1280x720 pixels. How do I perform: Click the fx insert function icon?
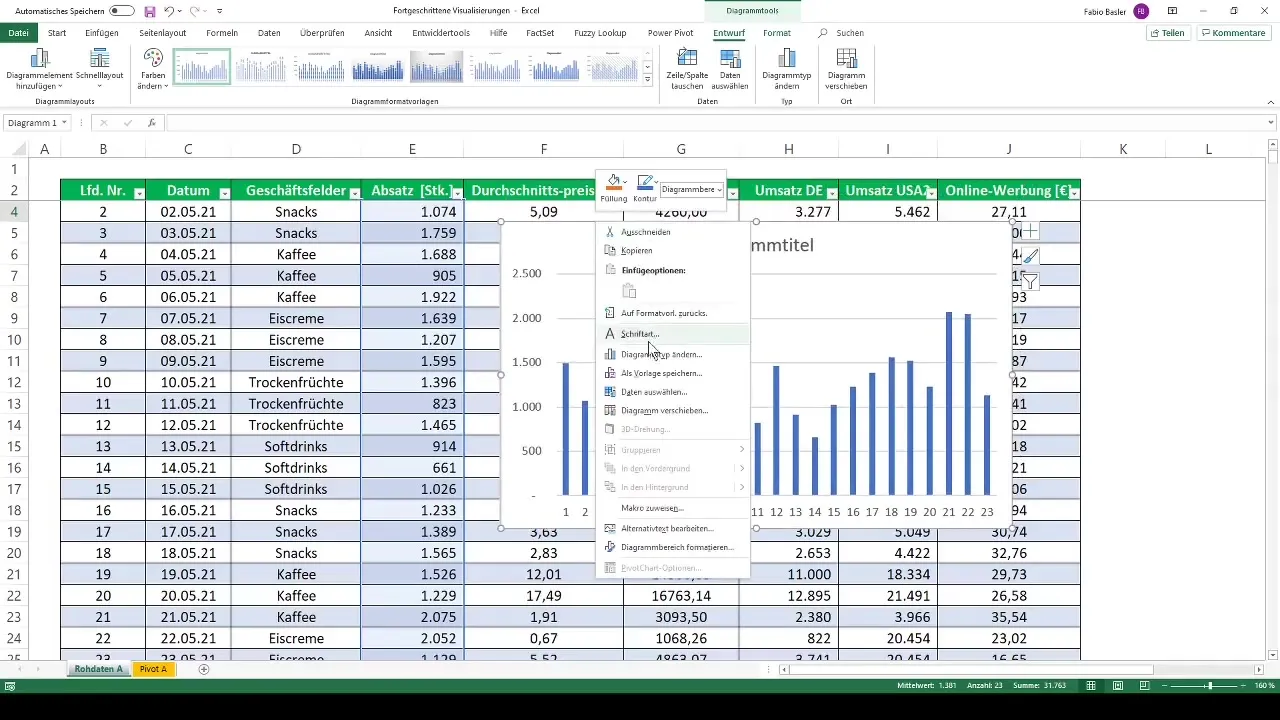coord(152,123)
